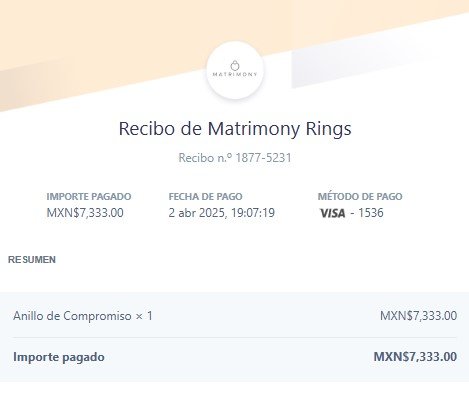Click the Anillo de Compromiso line item price
469x418 pixels.
[418, 316]
